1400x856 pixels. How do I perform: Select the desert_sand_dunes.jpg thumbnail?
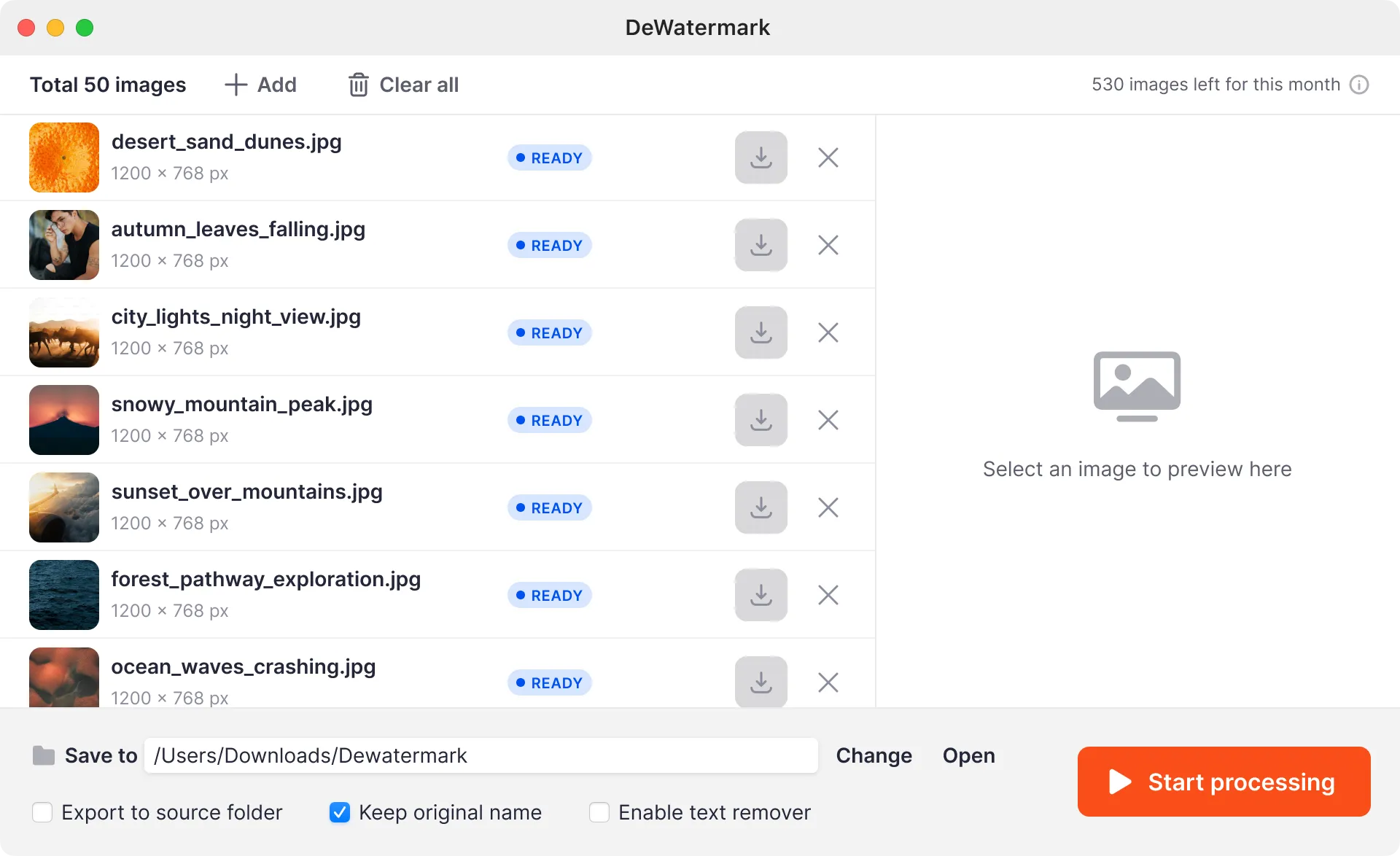[64, 157]
